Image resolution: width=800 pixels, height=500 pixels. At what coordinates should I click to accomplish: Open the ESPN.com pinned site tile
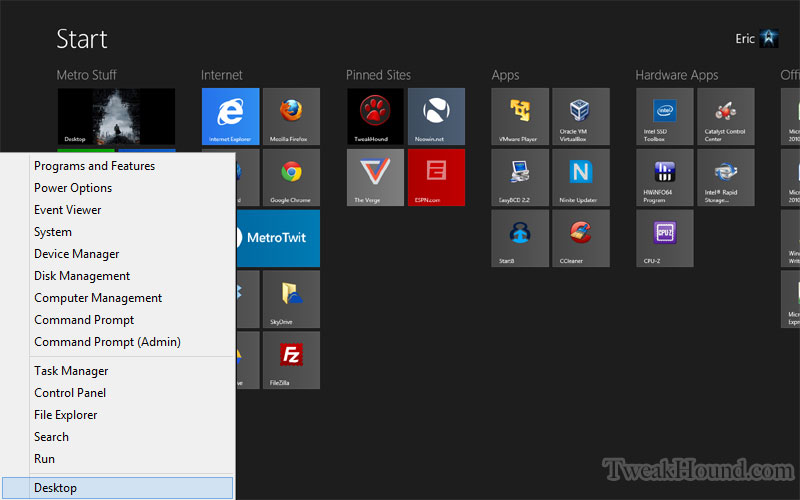(x=436, y=178)
